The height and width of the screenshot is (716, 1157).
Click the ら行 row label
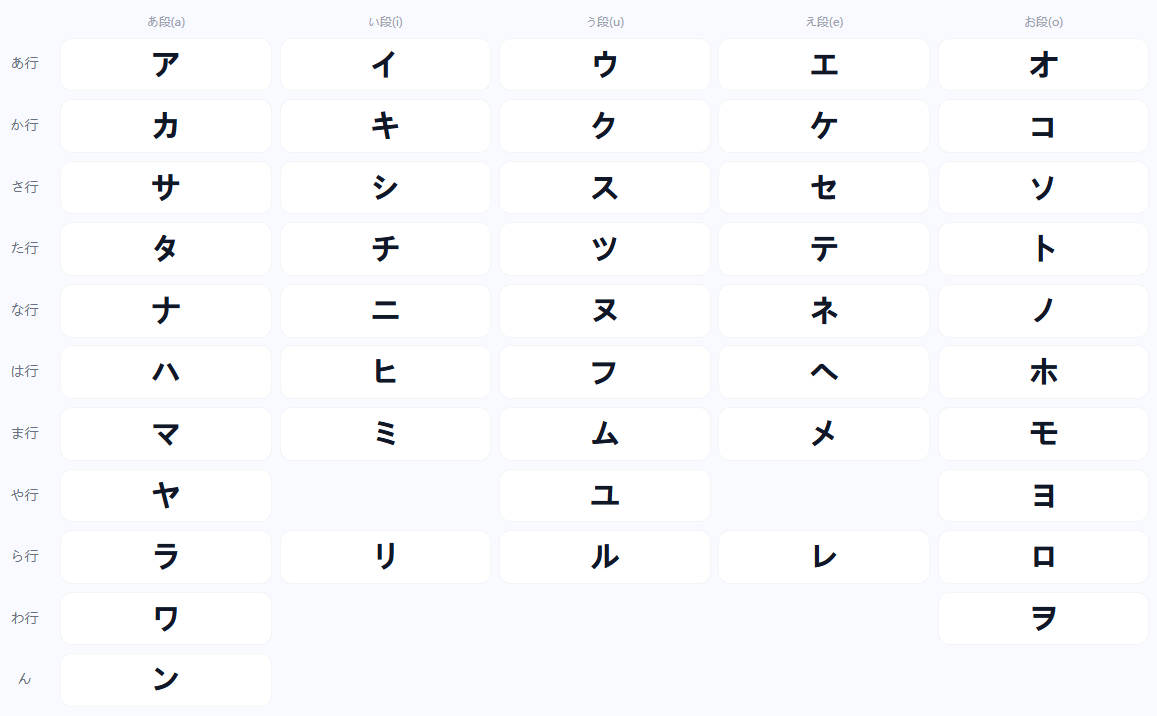pyautogui.click(x=24, y=557)
